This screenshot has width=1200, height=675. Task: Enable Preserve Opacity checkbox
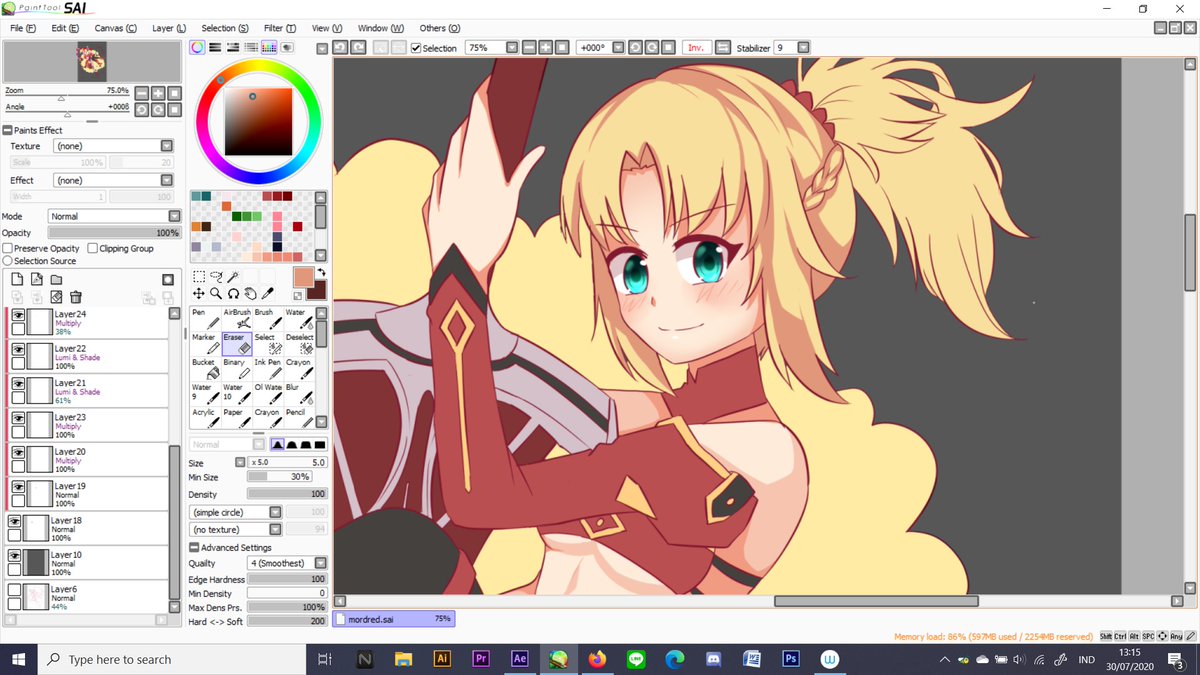pyautogui.click(x=8, y=248)
